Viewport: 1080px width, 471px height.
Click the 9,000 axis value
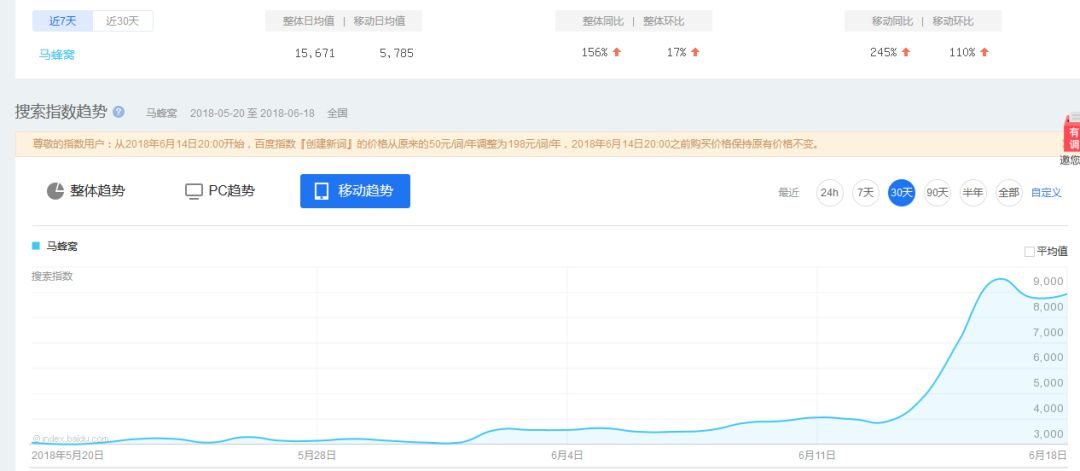(1048, 281)
